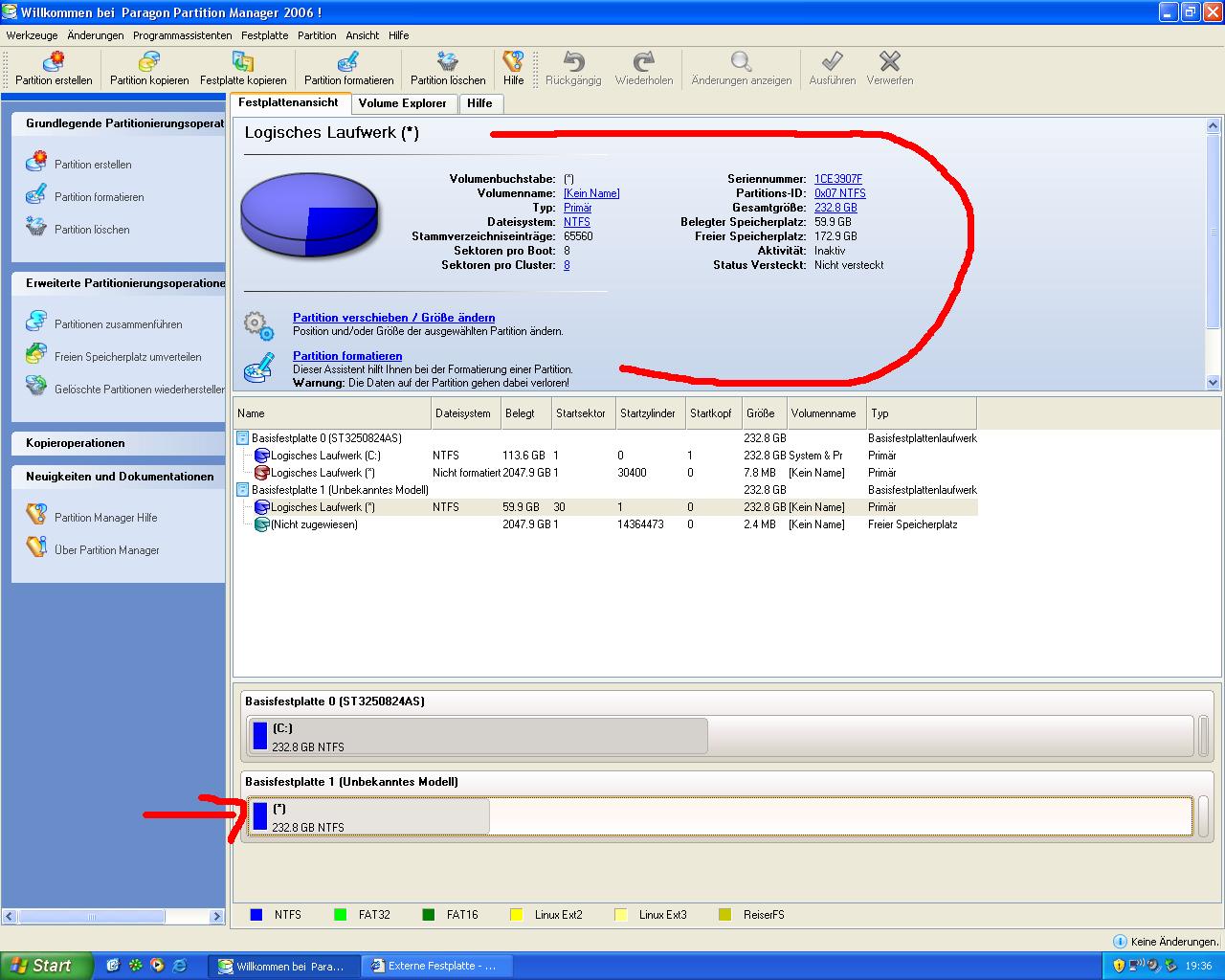Click the Partition verschieben / Größe ändern link
This screenshot has height=980, width=1225.
coord(394,318)
